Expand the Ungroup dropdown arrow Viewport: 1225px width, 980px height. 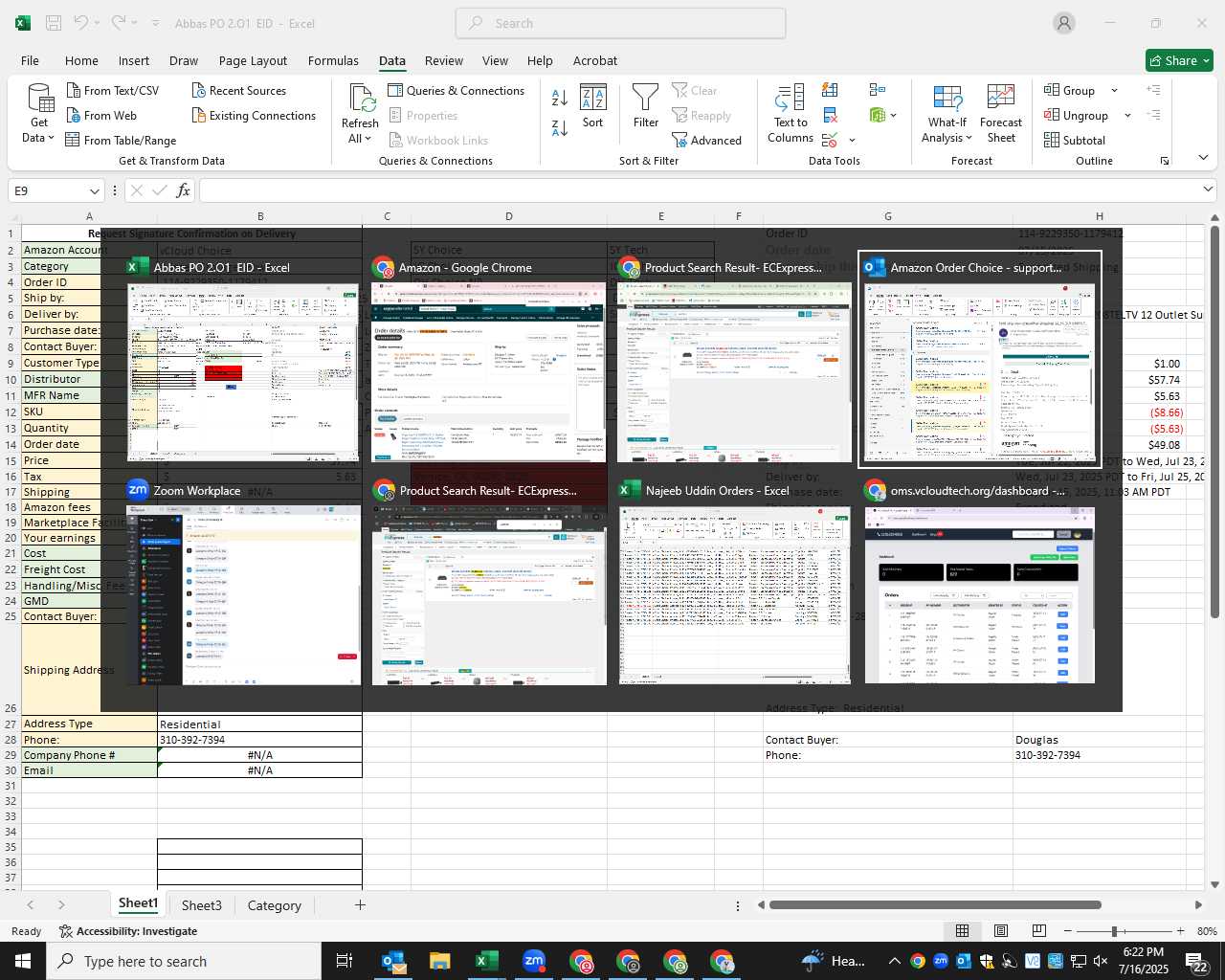tap(1127, 115)
